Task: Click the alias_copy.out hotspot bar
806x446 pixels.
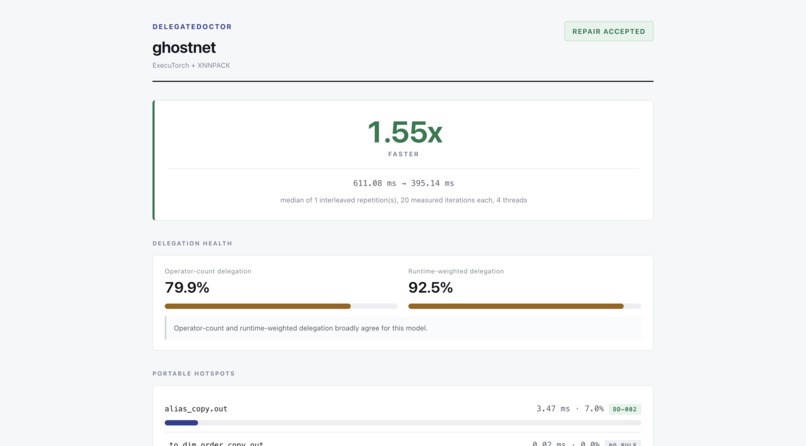Action: click(x=402, y=423)
